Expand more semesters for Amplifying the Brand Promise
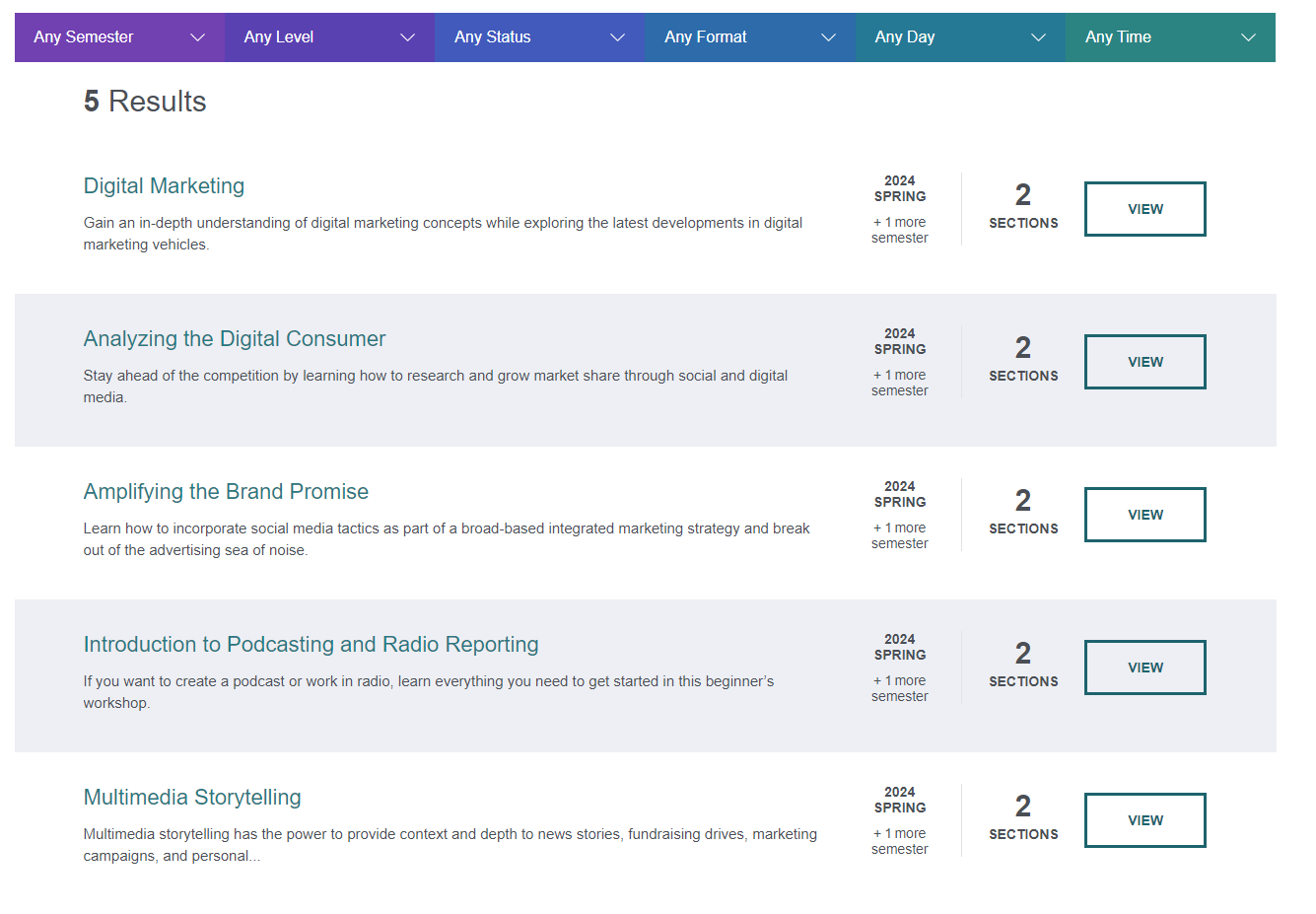The width and height of the screenshot is (1316, 914). coord(899,534)
